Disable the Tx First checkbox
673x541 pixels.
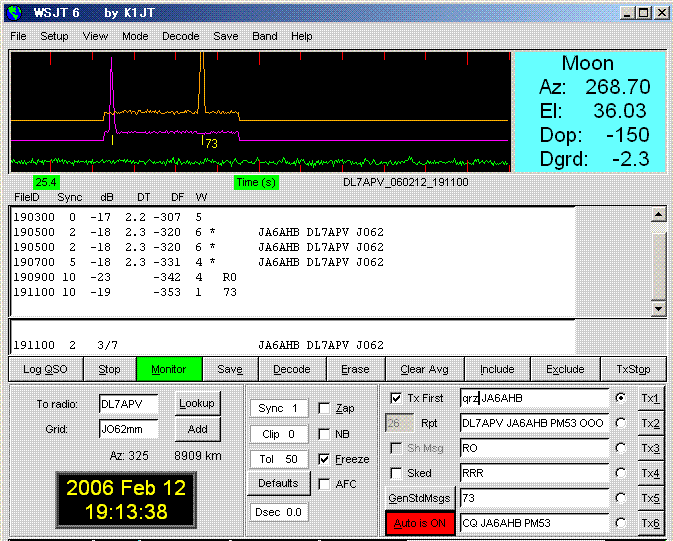point(395,398)
